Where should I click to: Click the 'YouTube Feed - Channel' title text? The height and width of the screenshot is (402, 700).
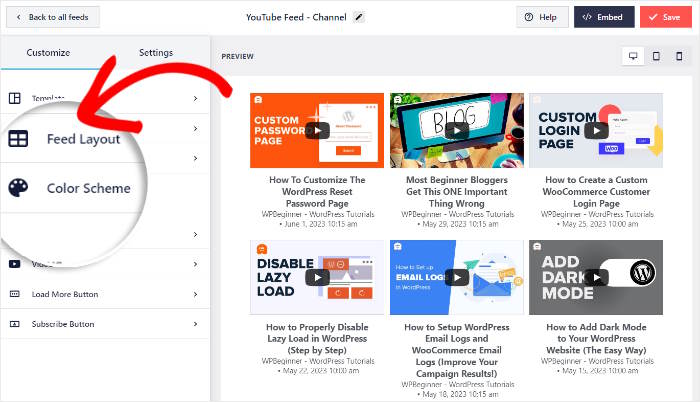(296, 17)
